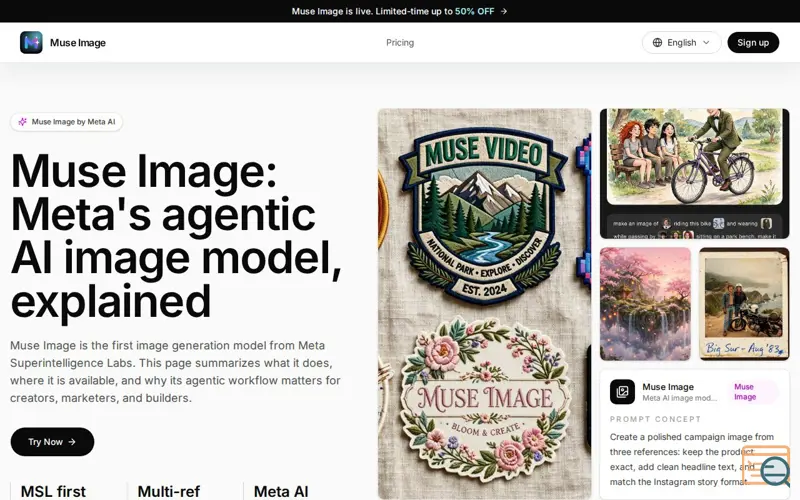Click the Meta AI stat heading

tap(281, 491)
